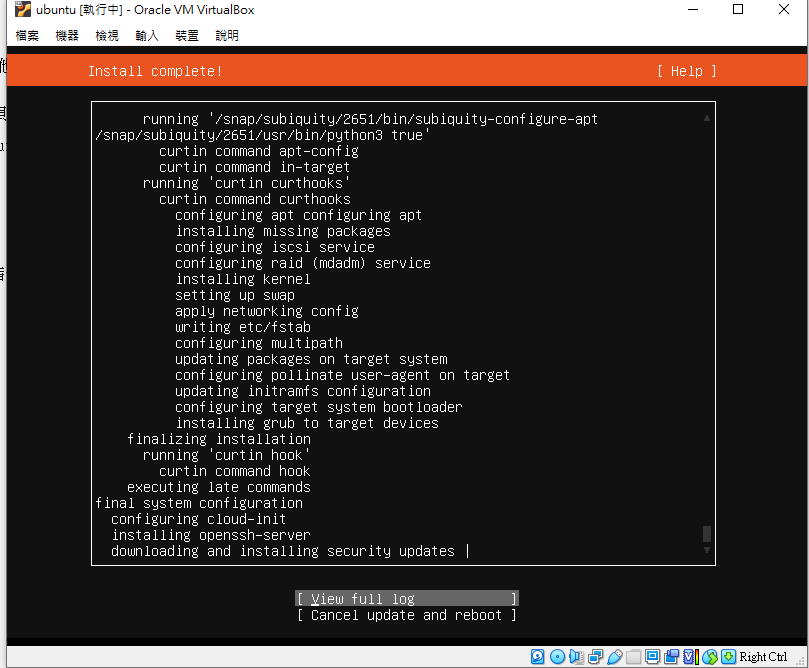Click 'installing missing packages' log line
The height and width of the screenshot is (668, 809).
click(283, 231)
